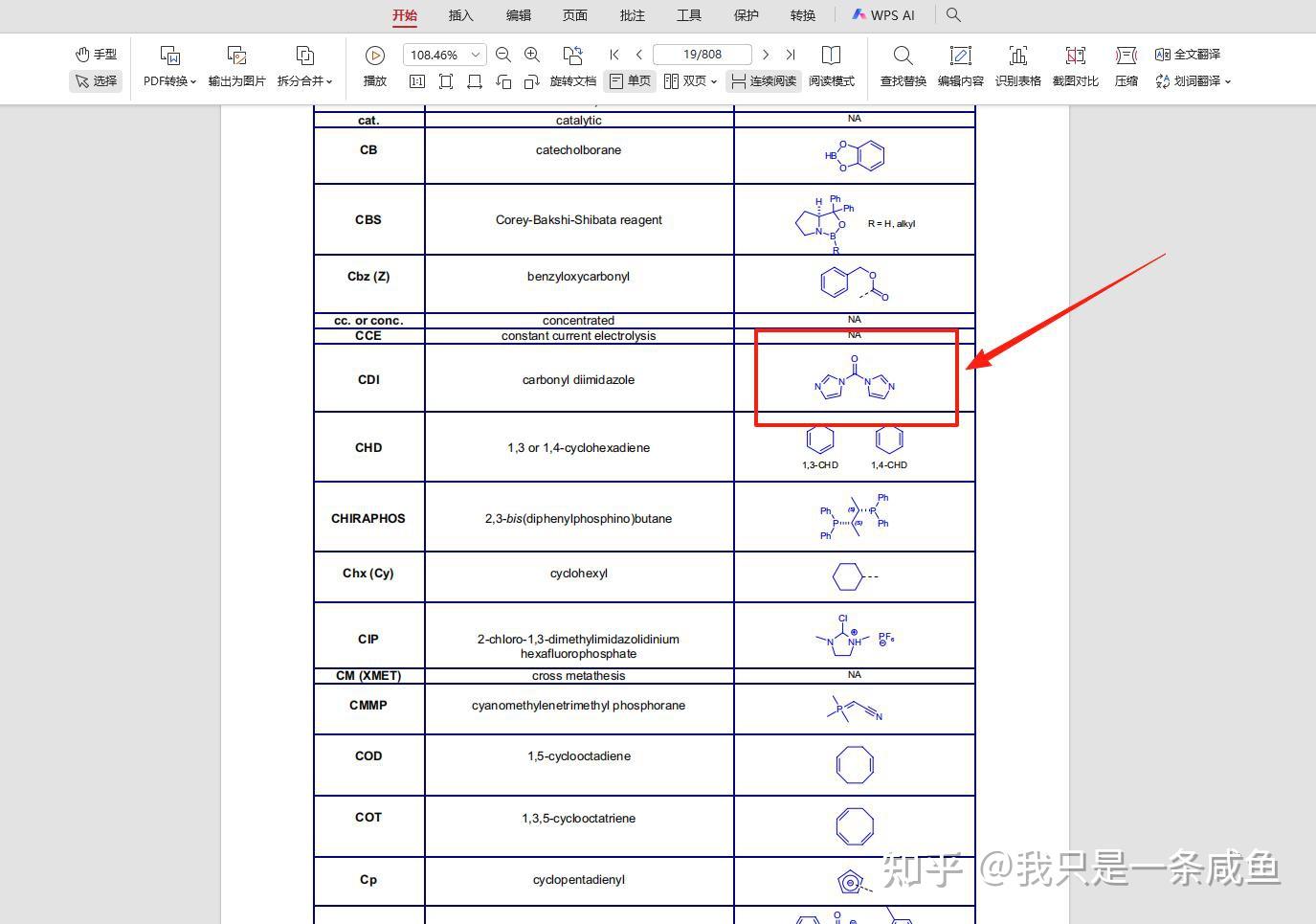Enable 连续阅读 continuous reading mode
The height and width of the screenshot is (924, 1316).
tap(763, 81)
